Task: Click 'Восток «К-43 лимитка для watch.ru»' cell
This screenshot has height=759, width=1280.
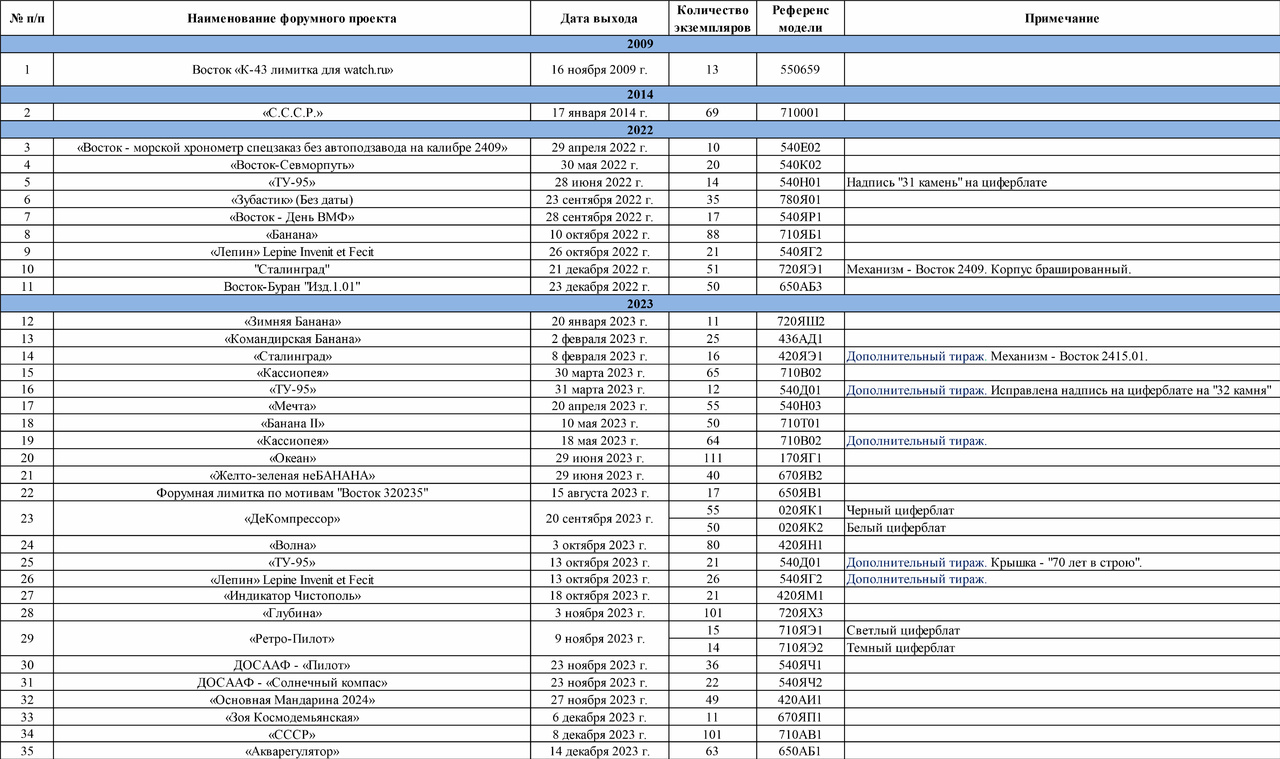Action: click(x=292, y=70)
